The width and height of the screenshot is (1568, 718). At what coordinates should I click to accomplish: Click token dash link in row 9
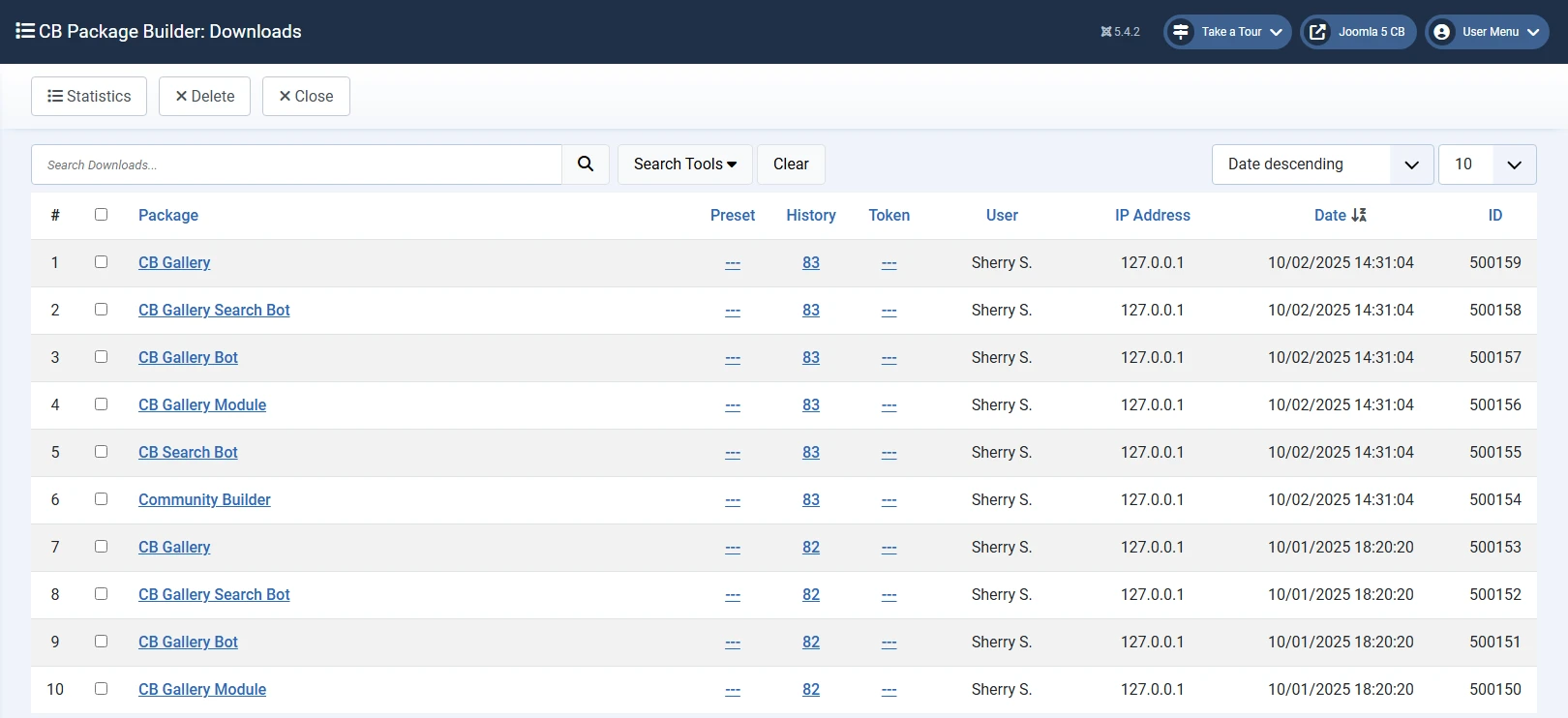pyautogui.click(x=890, y=643)
